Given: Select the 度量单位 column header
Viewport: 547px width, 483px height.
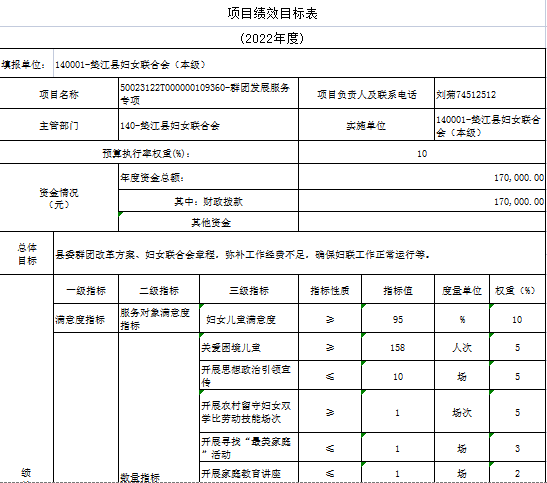Looking at the screenshot, I should pyautogui.click(x=462, y=290).
